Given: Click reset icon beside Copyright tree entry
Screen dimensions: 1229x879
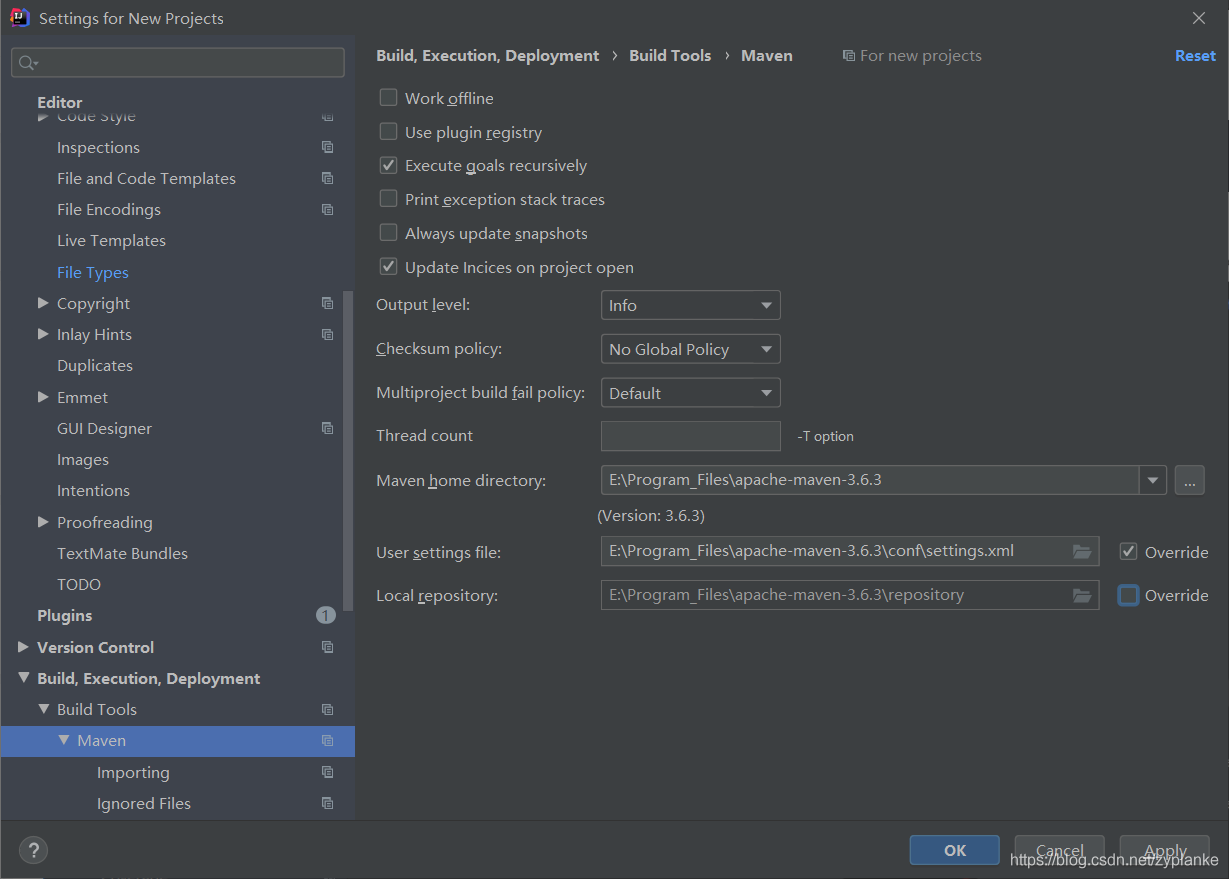Looking at the screenshot, I should coord(327,302).
